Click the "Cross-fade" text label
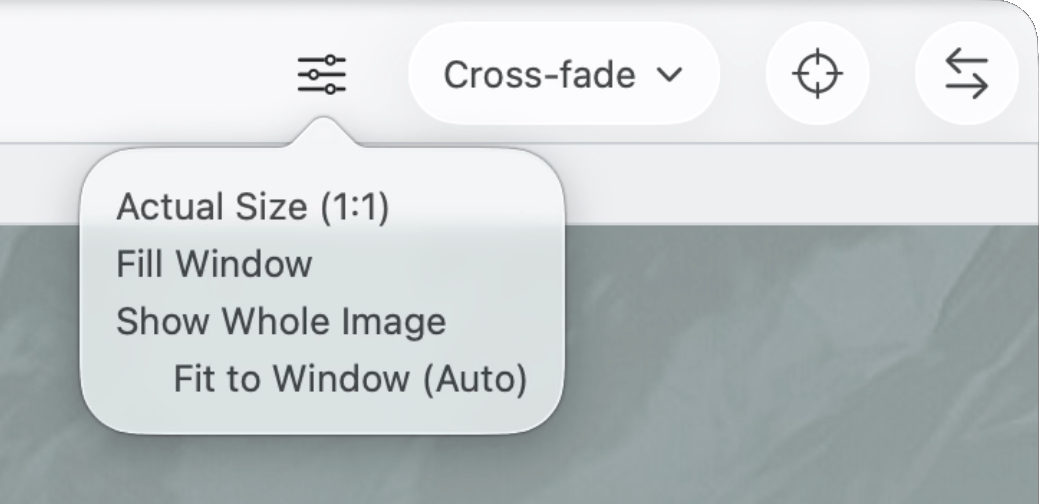 point(539,75)
